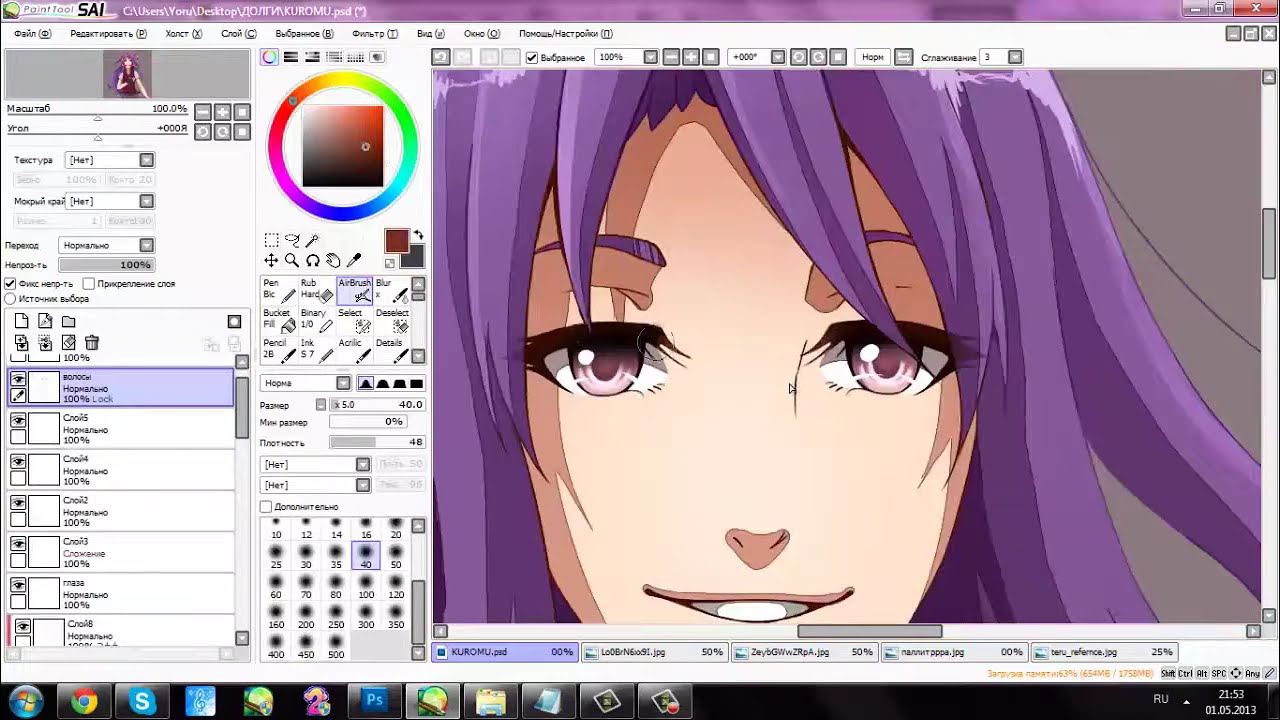1280x720 pixels.
Task: Click the Норм button in canvas toolbar
Action: pyautogui.click(x=872, y=57)
